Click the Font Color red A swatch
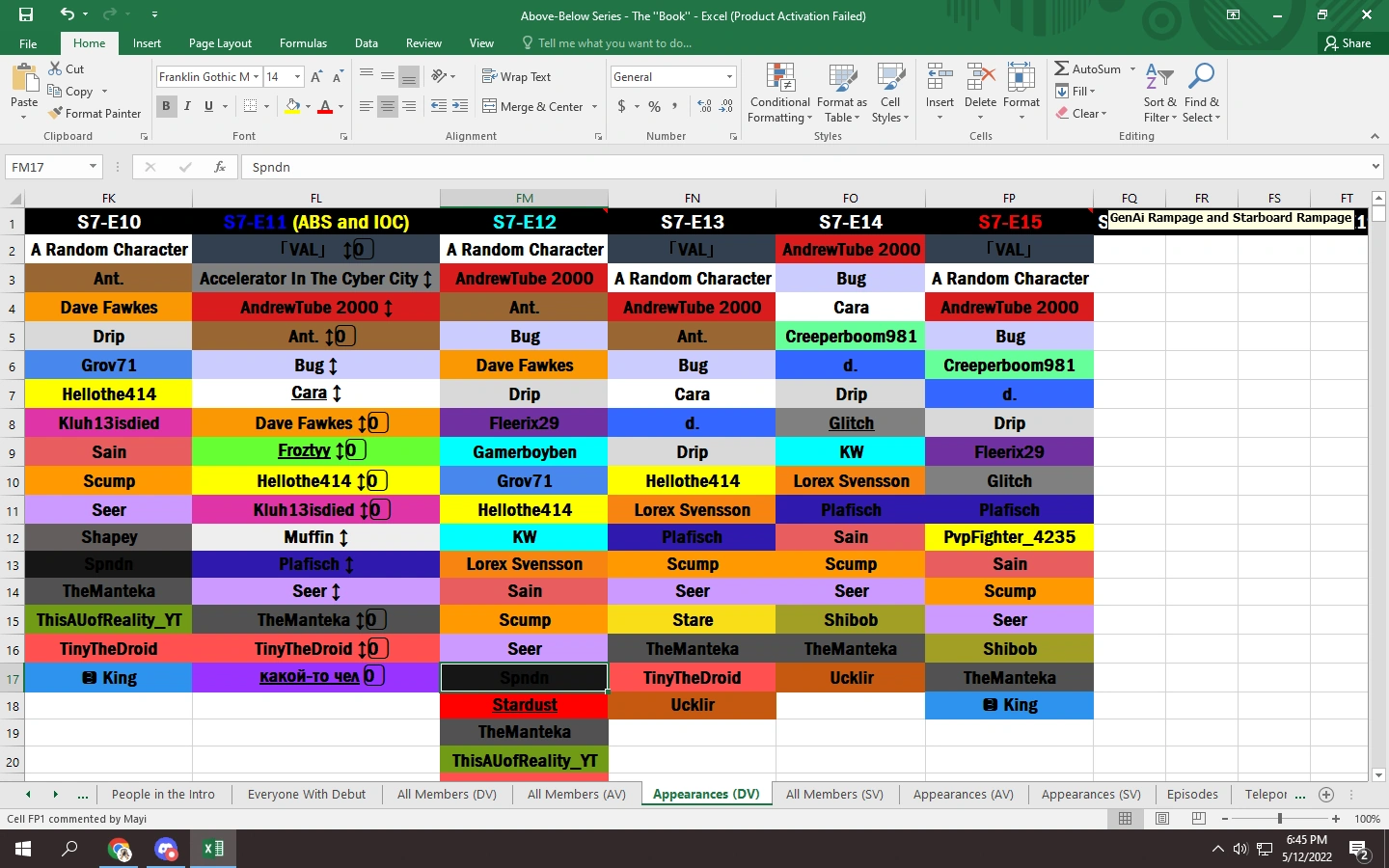The height and width of the screenshot is (868, 1389). coord(325,106)
